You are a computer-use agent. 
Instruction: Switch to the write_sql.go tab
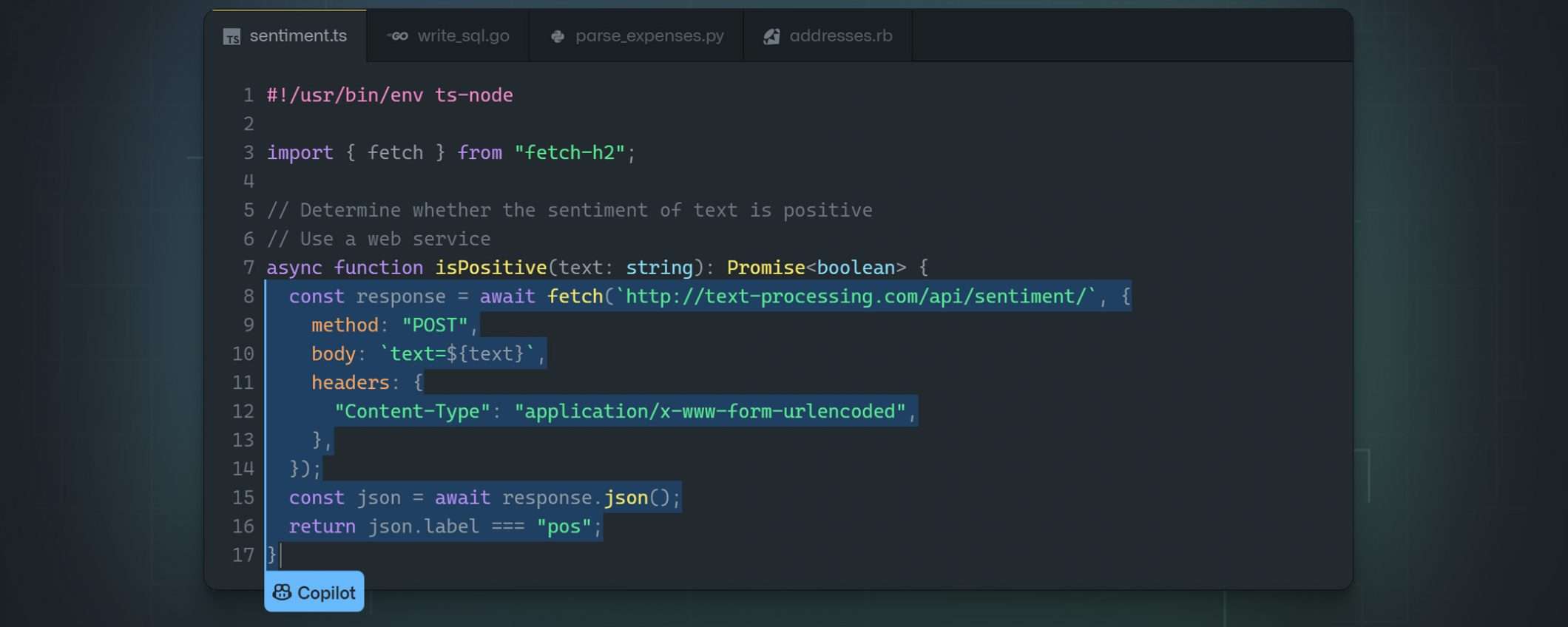click(x=462, y=36)
